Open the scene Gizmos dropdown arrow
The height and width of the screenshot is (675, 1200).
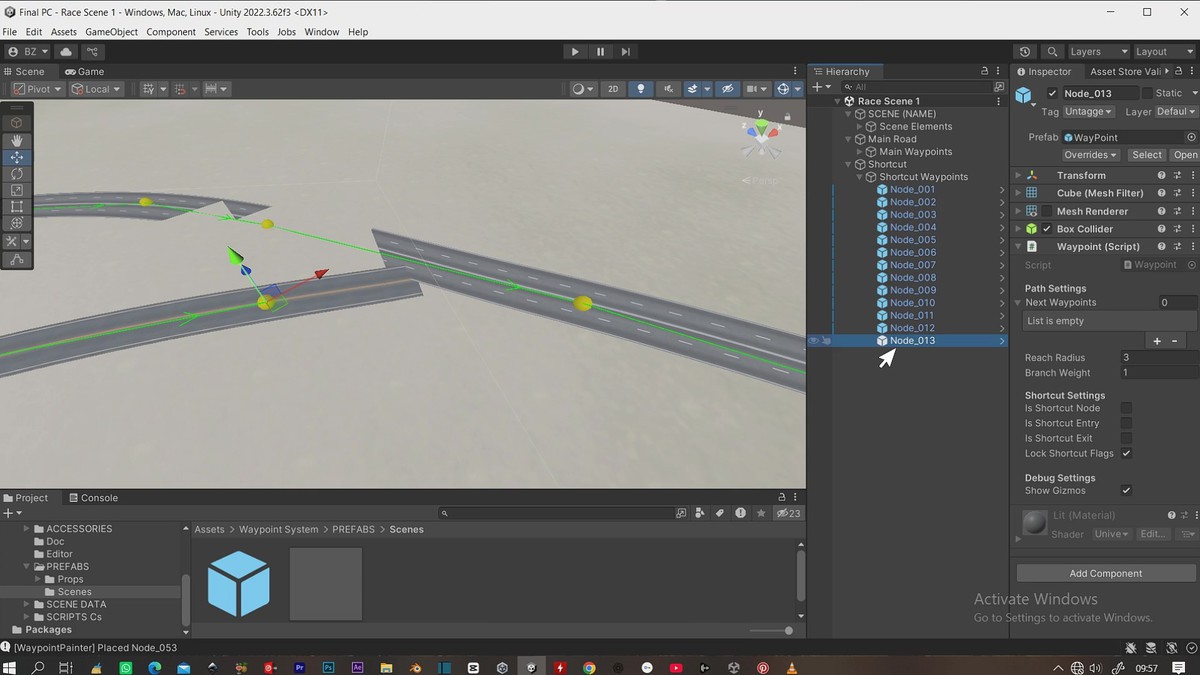coord(795,89)
